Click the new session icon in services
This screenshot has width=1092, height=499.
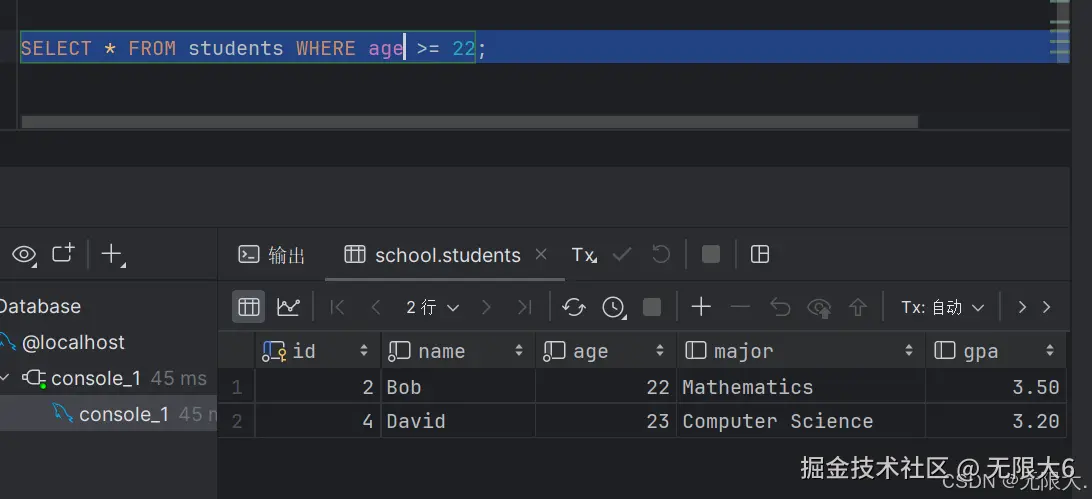coord(63,254)
